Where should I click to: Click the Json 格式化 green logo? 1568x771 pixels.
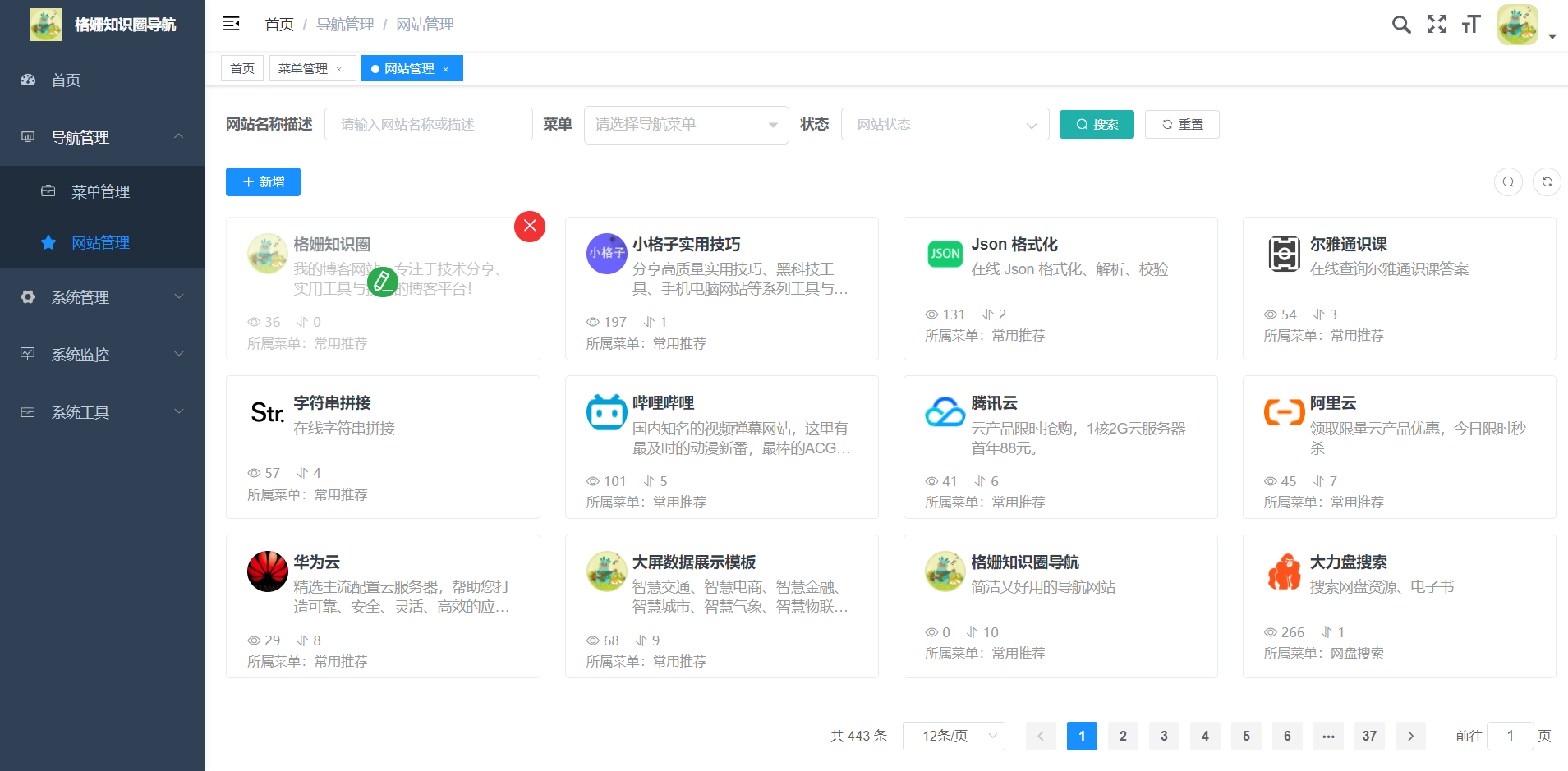click(x=945, y=253)
